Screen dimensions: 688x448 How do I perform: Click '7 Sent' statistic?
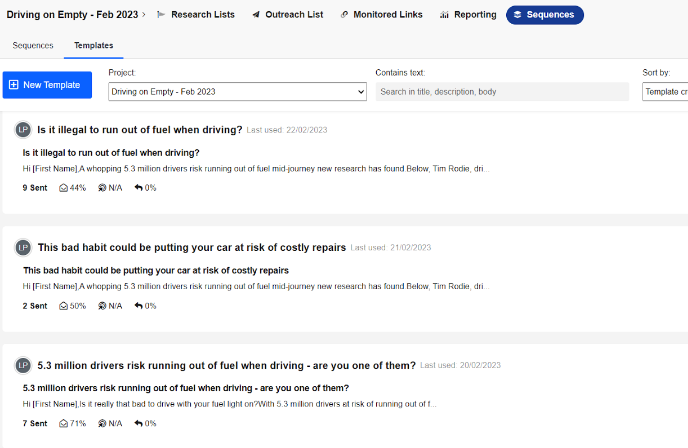[x=35, y=423]
